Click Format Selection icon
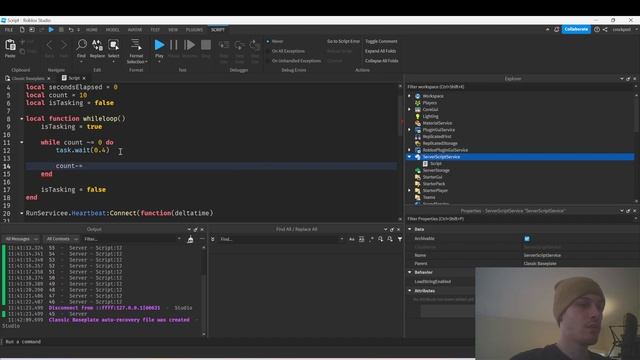Image resolution: width=640 pixels, height=360 pixels. (136, 46)
